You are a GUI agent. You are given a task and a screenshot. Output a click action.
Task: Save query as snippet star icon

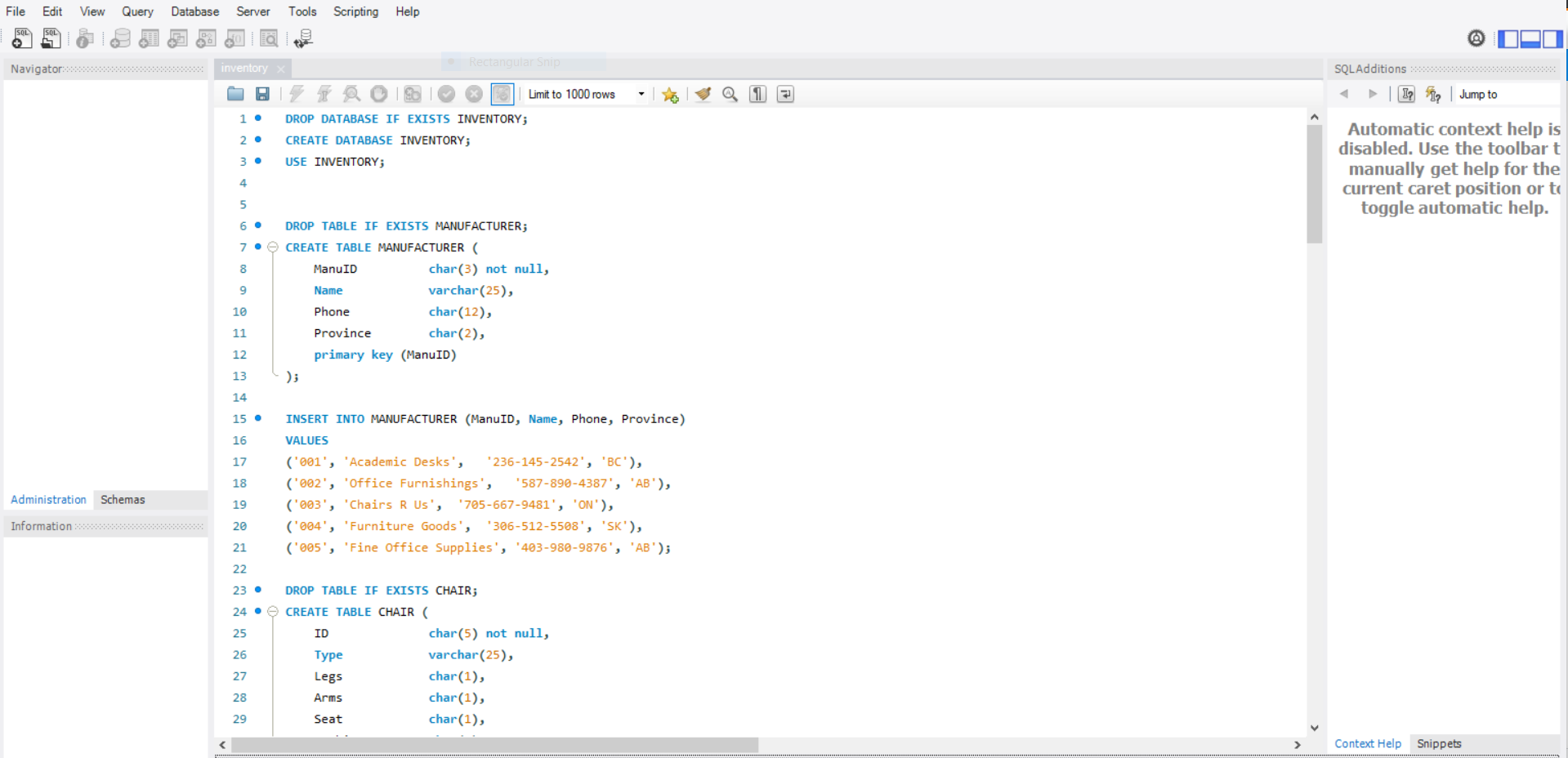[x=670, y=95]
